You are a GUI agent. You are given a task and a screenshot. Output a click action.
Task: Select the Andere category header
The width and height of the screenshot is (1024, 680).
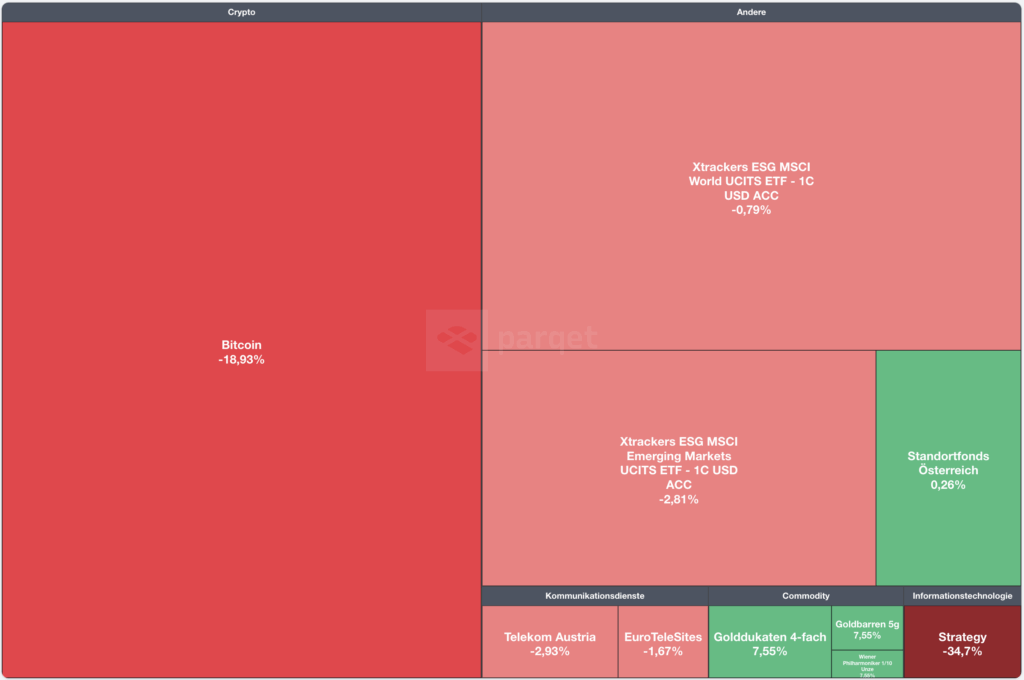[751, 12]
